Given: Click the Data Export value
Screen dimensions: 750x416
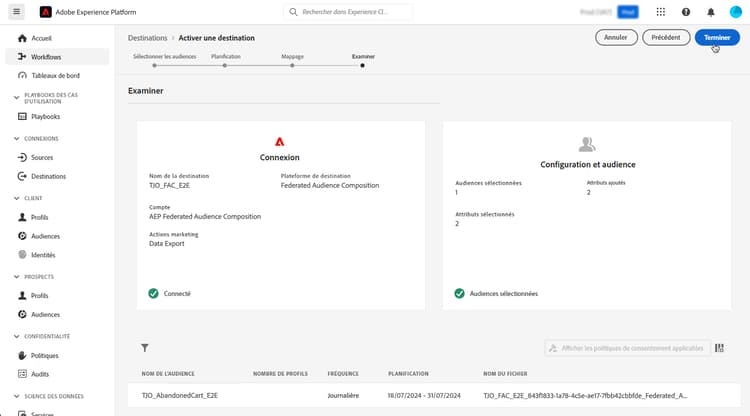Looking at the screenshot, I should pyautogui.click(x=166, y=244).
